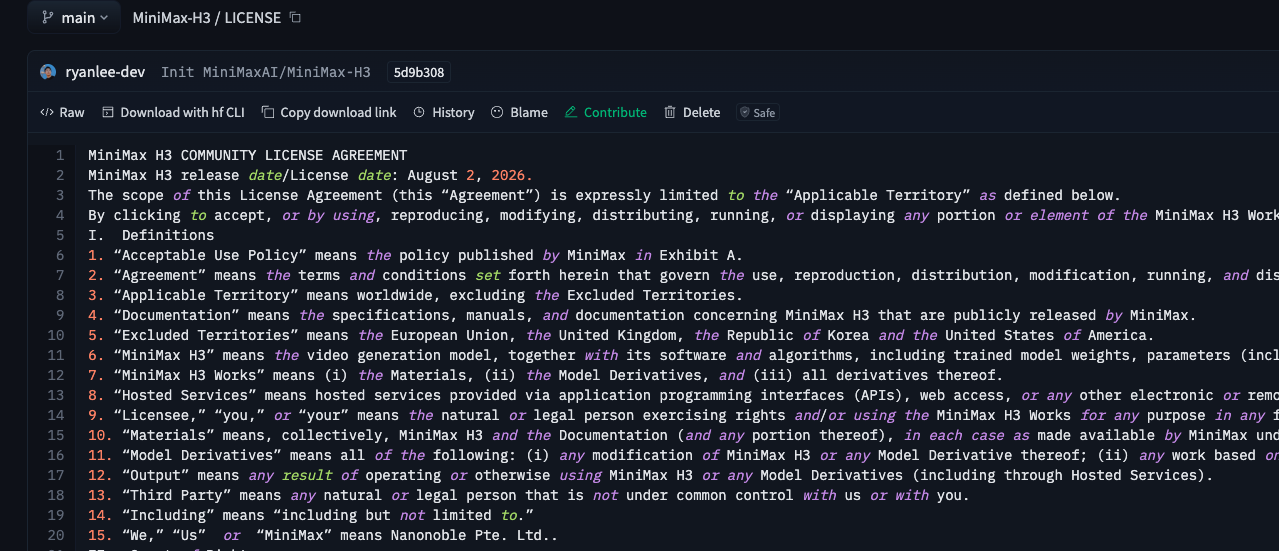
Task: Click the History clock icon
Action: pos(419,112)
